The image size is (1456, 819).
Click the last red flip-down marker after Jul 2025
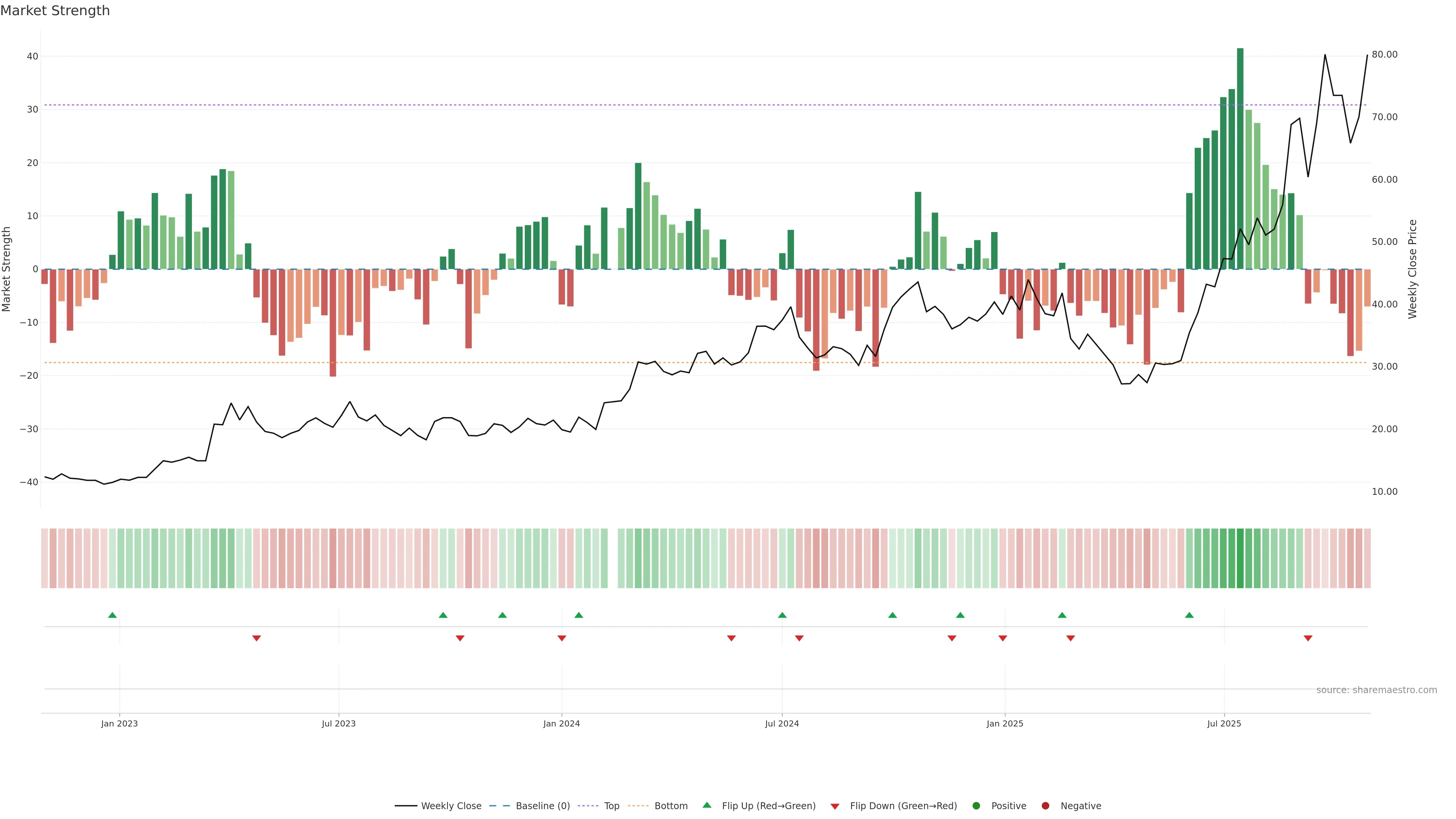pos(1308,638)
